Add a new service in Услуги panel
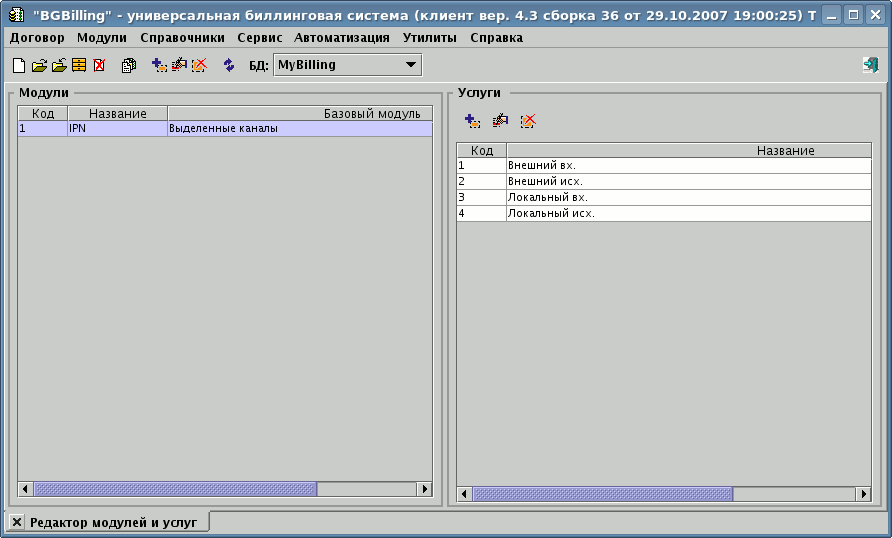Image resolution: width=892 pixels, height=538 pixels. (x=472, y=121)
